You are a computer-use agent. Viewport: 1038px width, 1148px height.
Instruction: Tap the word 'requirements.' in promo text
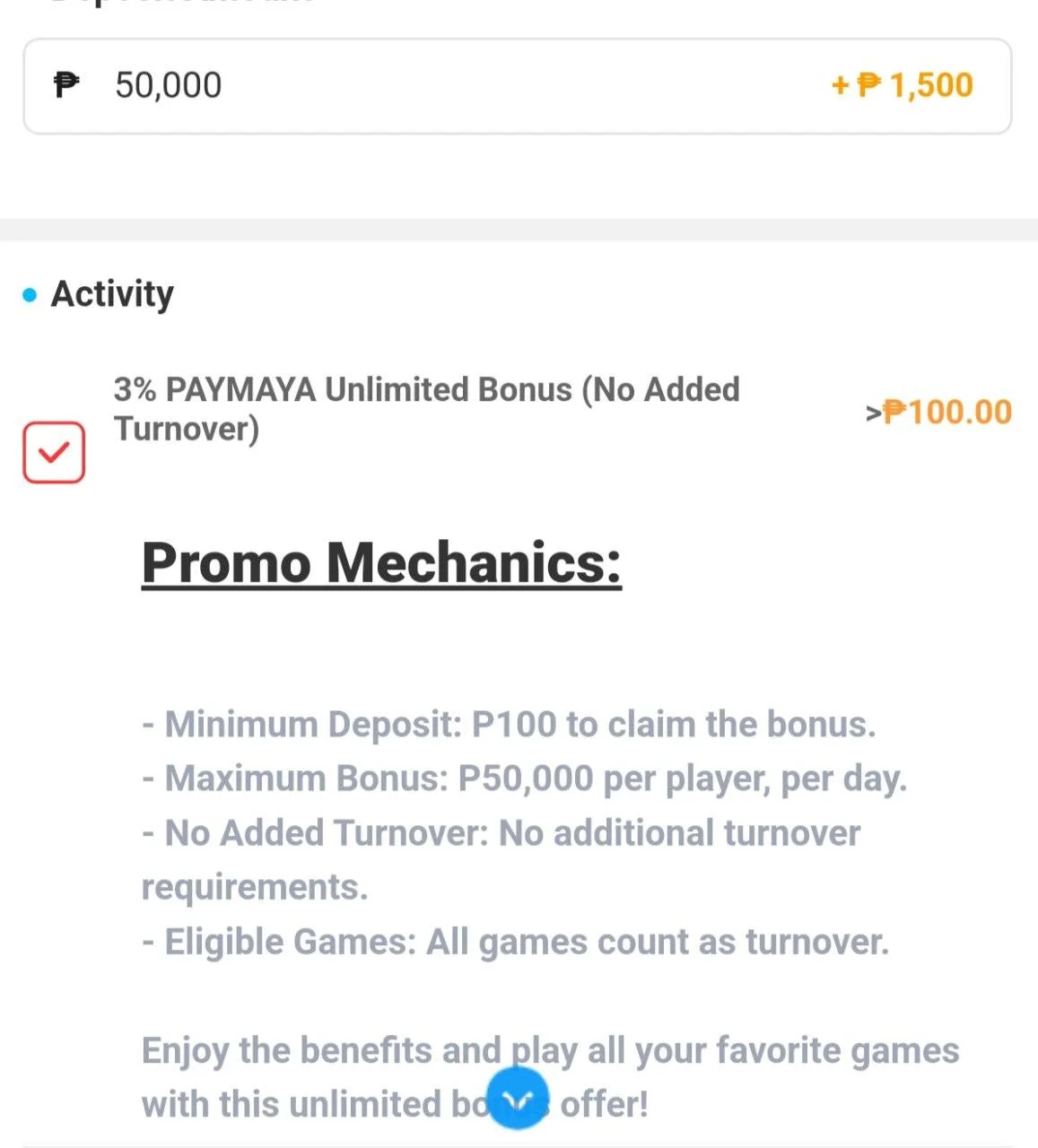(255, 888)
